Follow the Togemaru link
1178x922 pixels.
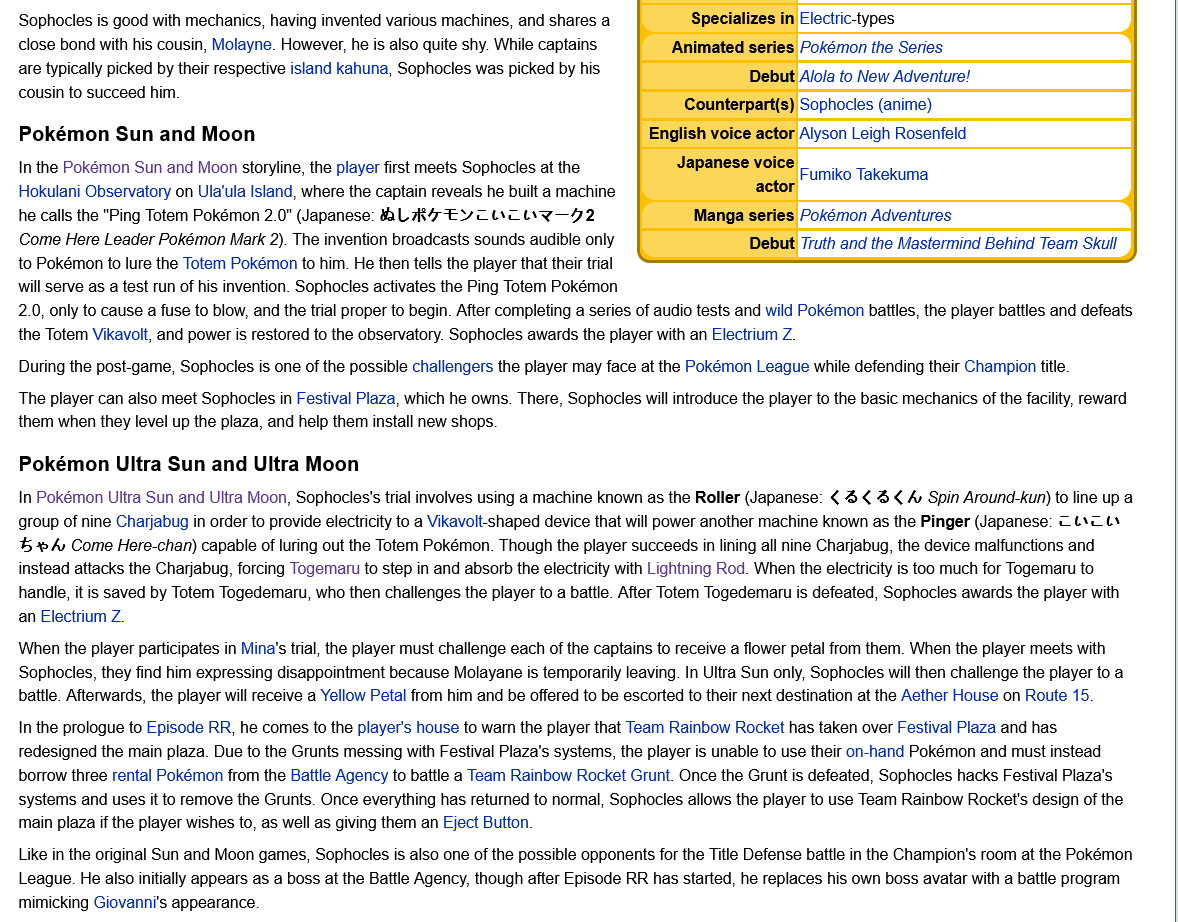[325, 569]
